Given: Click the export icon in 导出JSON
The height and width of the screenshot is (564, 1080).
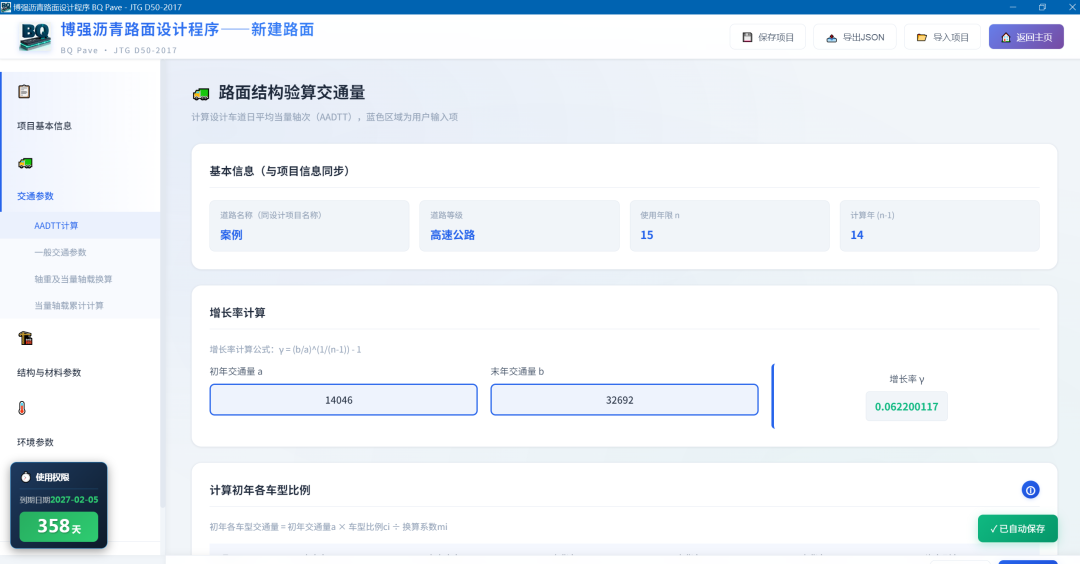Looking at the screenshot, I should pos(831,38).
